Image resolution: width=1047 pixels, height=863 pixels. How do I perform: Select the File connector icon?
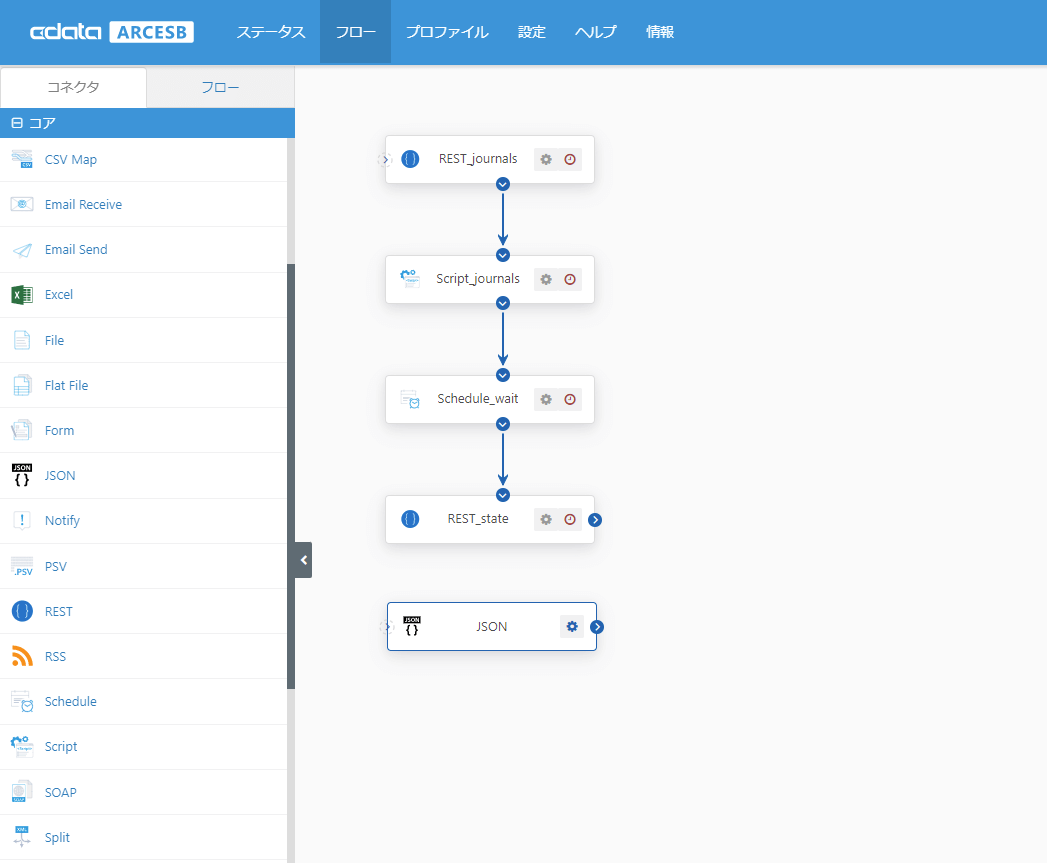click(22, 340)
